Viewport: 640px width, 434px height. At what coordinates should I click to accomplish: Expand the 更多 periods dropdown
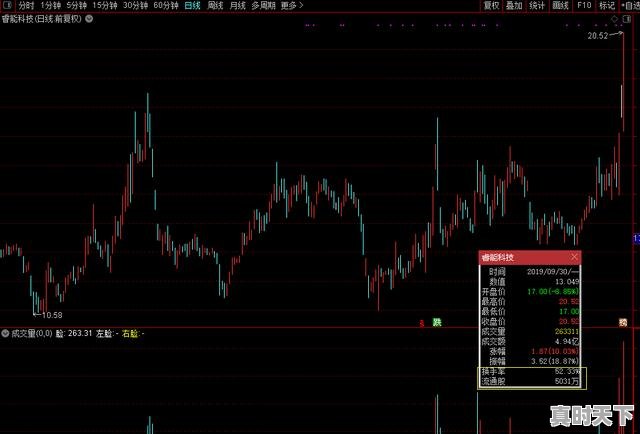[x=292, y=6]
